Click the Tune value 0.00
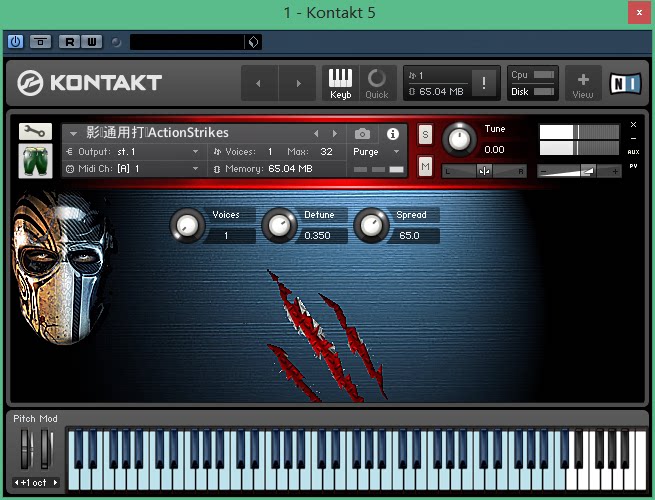This screenshot has width=655, height=500. [494, 150]
